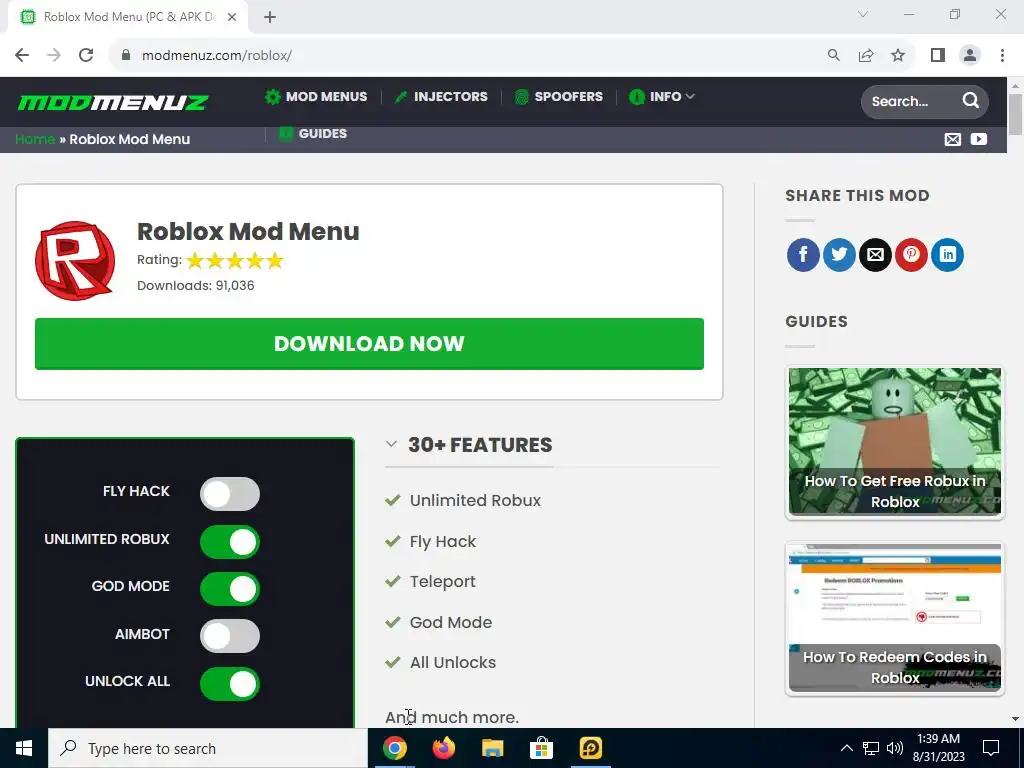
Task: Open the Mod Menus nav item
Action: [316, 97]
